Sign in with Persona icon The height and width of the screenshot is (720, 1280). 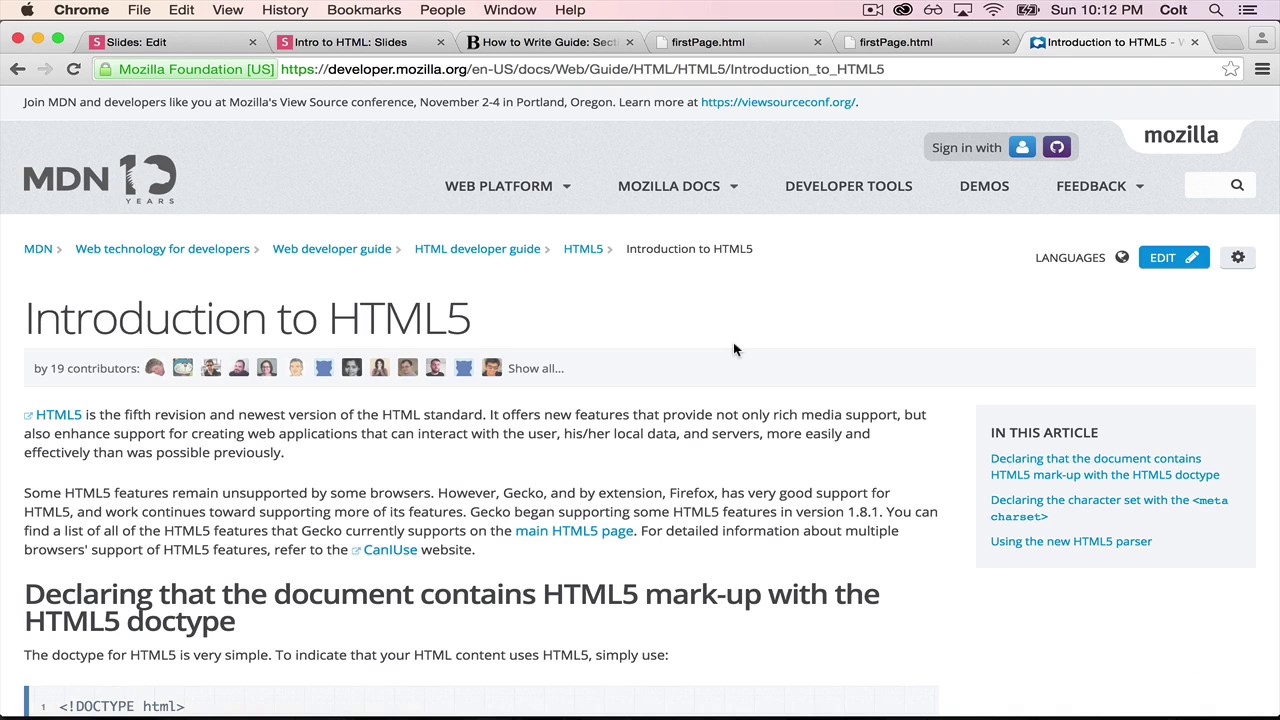(x=1022, y=147)
